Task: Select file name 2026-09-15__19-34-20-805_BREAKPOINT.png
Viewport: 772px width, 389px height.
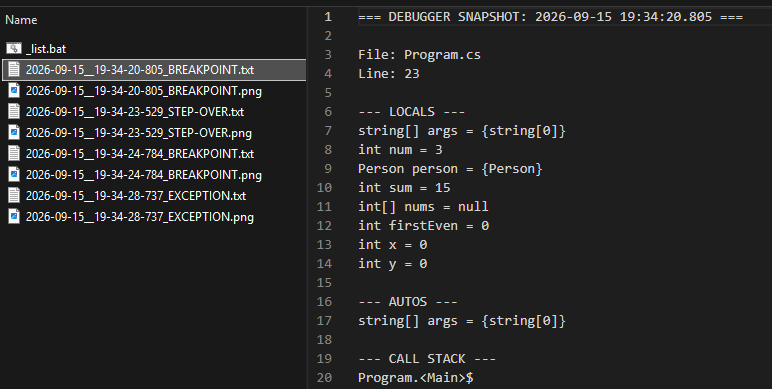Action: [144, 91]
